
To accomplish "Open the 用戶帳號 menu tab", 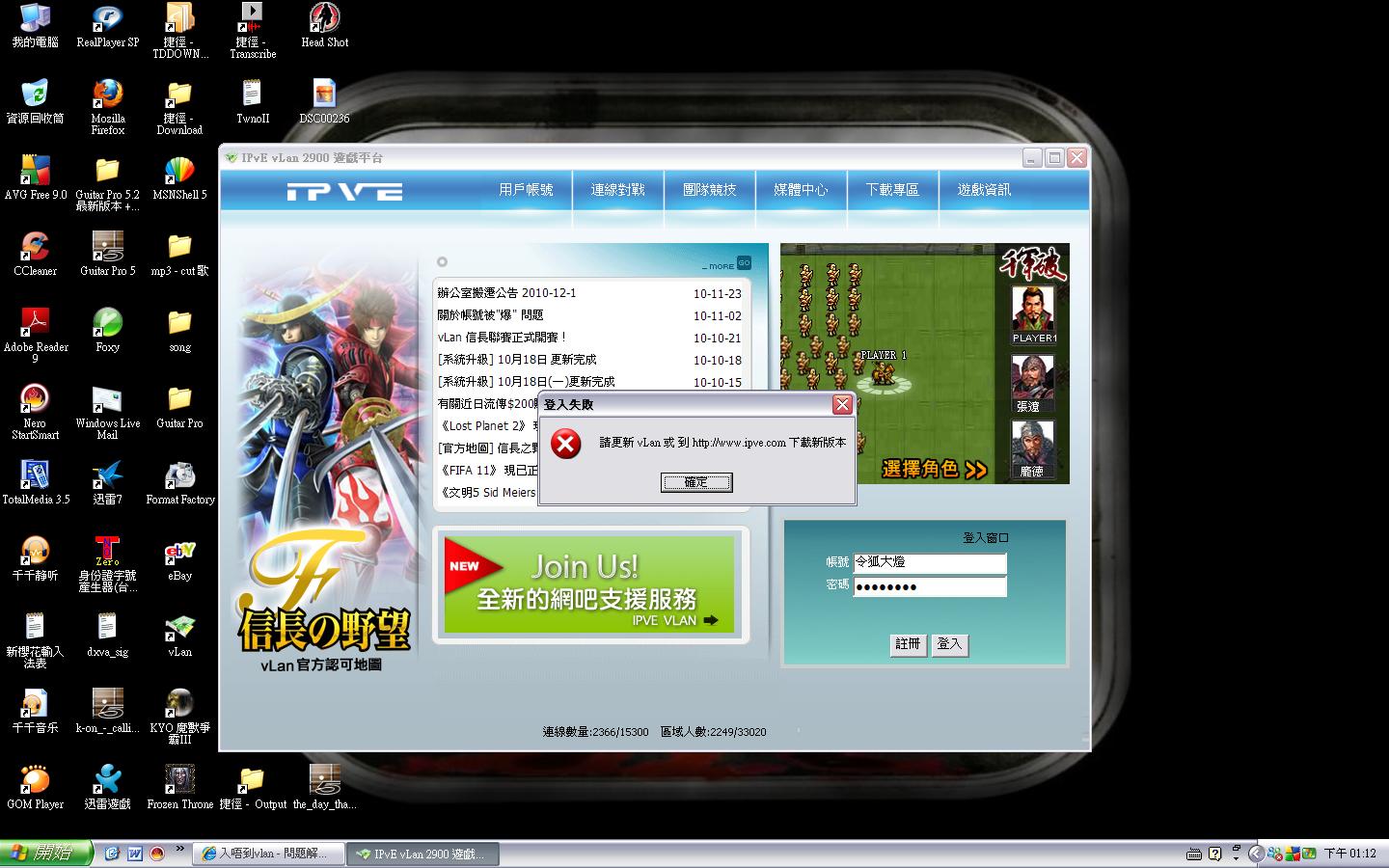I will pyautogui.click(x=526, y=190).
